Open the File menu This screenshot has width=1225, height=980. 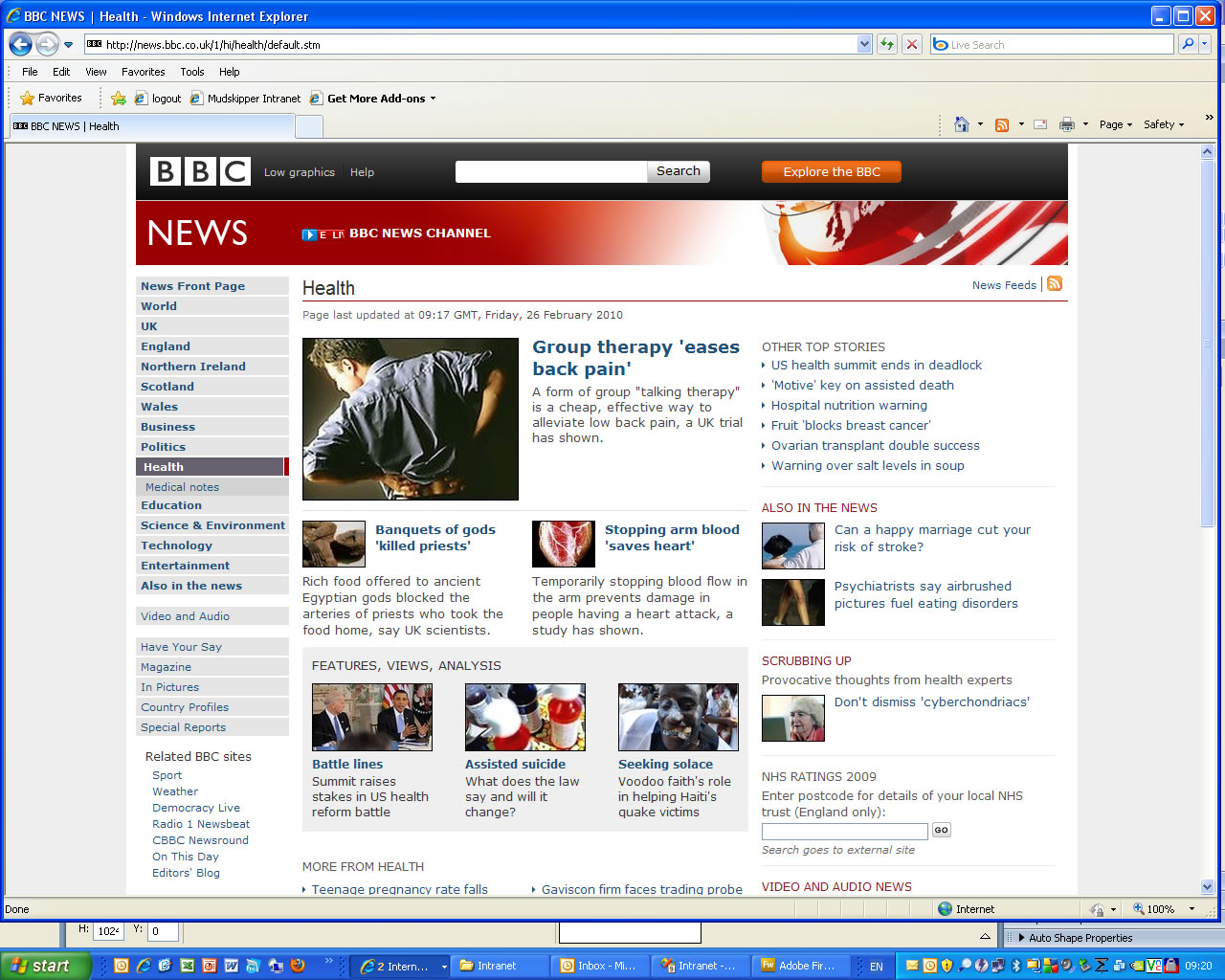(x=30, y=72)
